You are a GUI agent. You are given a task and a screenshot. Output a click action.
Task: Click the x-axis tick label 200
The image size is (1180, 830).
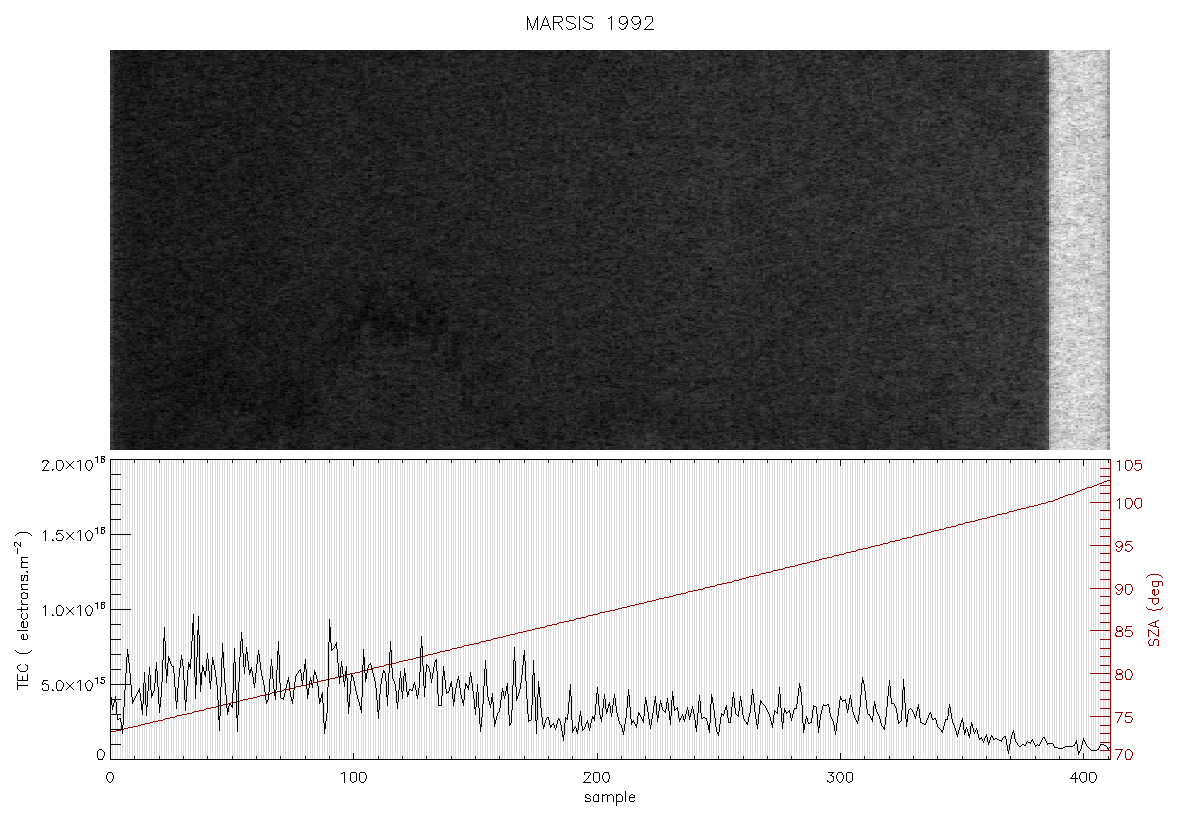tap(597, 777)
